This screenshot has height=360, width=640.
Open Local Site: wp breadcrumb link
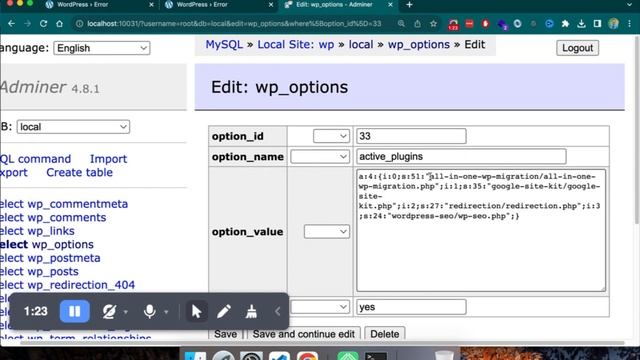click(296, 44)
